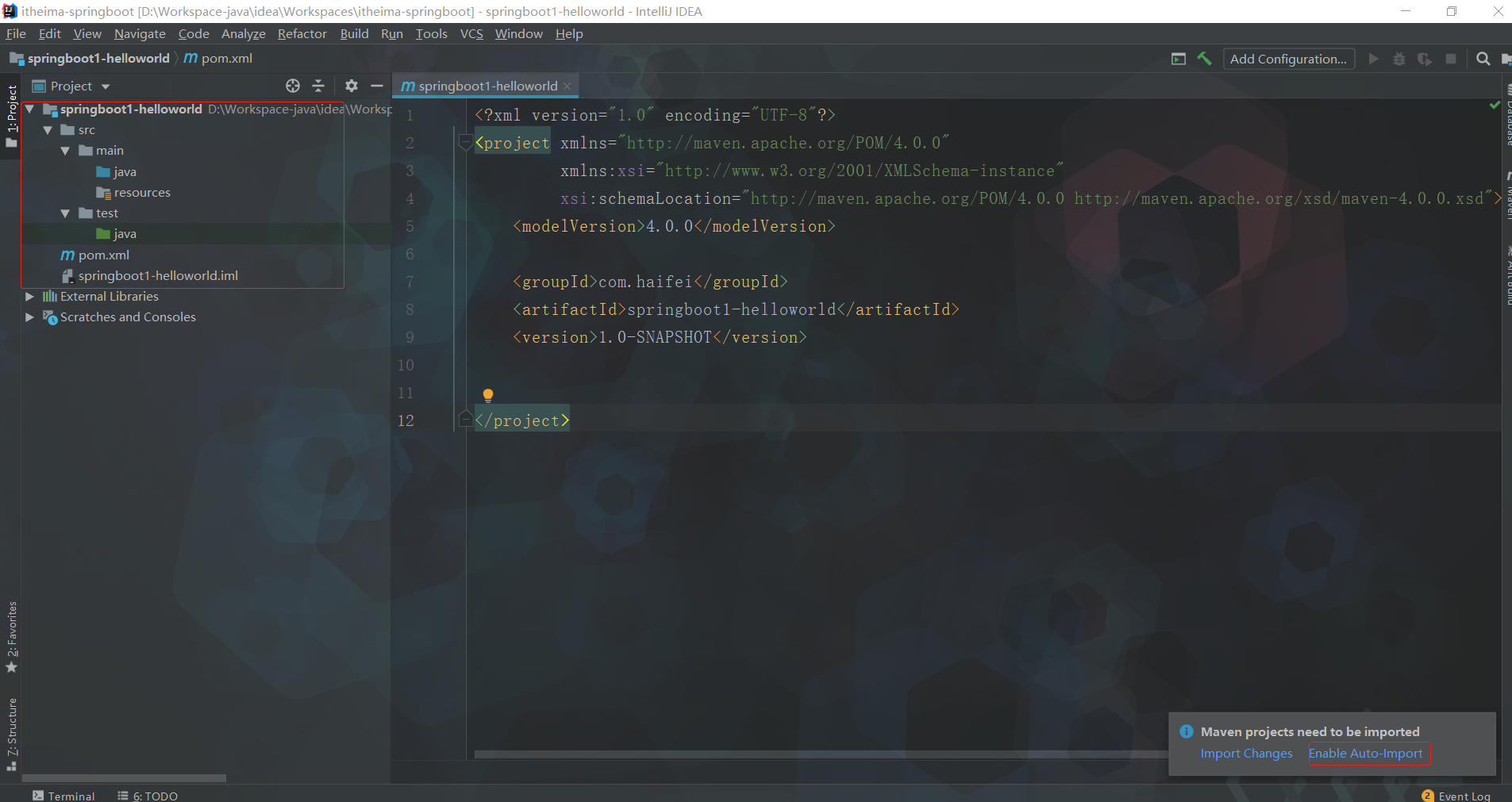This screenshot has height=802, width=1512.
Task: Click pom.xml in the breadcrumb bar
Action: [x=227, y=59]
